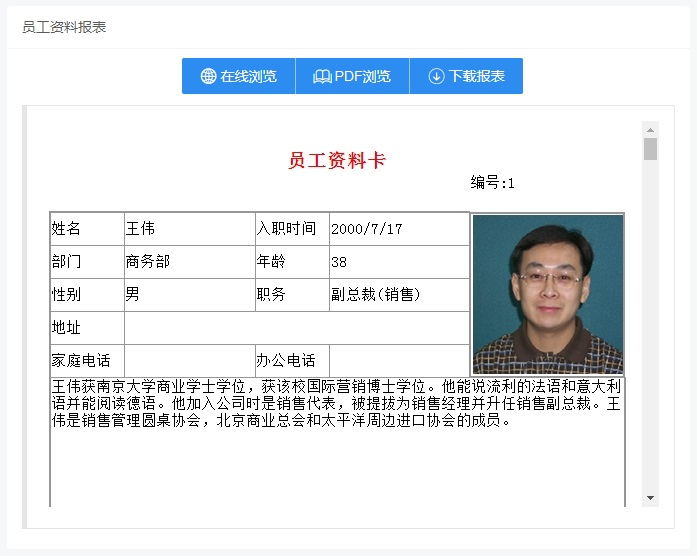Click the 员工资料报表 page heading
697x556 pixels.
(64, 27)
